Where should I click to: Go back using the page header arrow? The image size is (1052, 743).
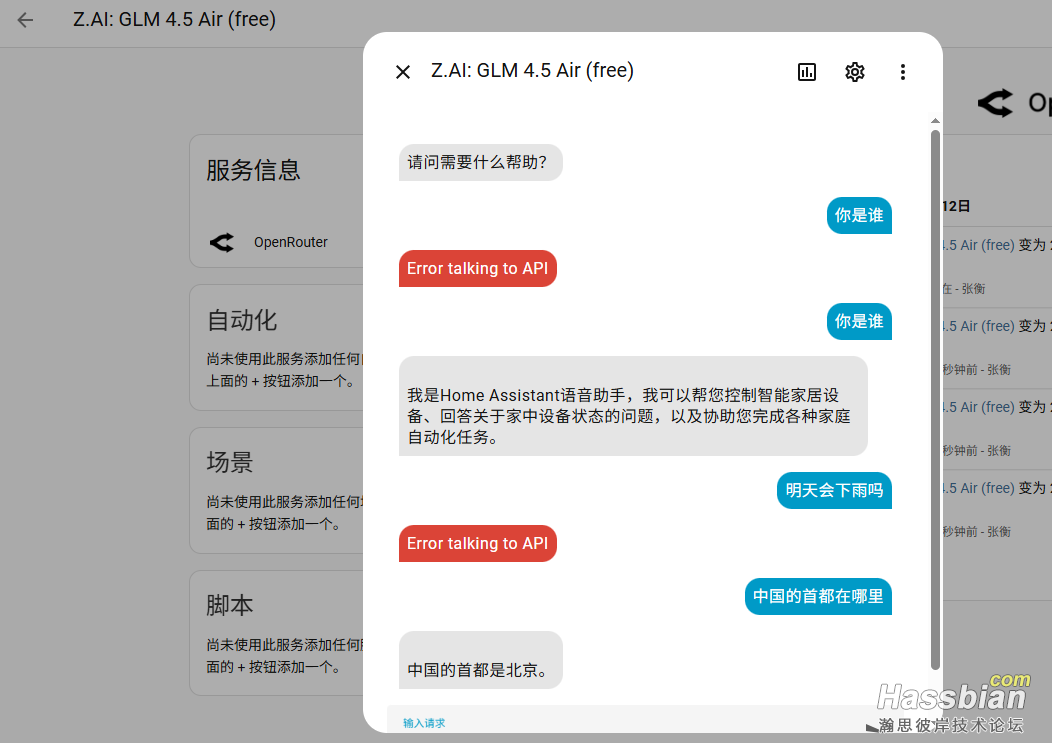pyautogui.click(x=25, y=20)
